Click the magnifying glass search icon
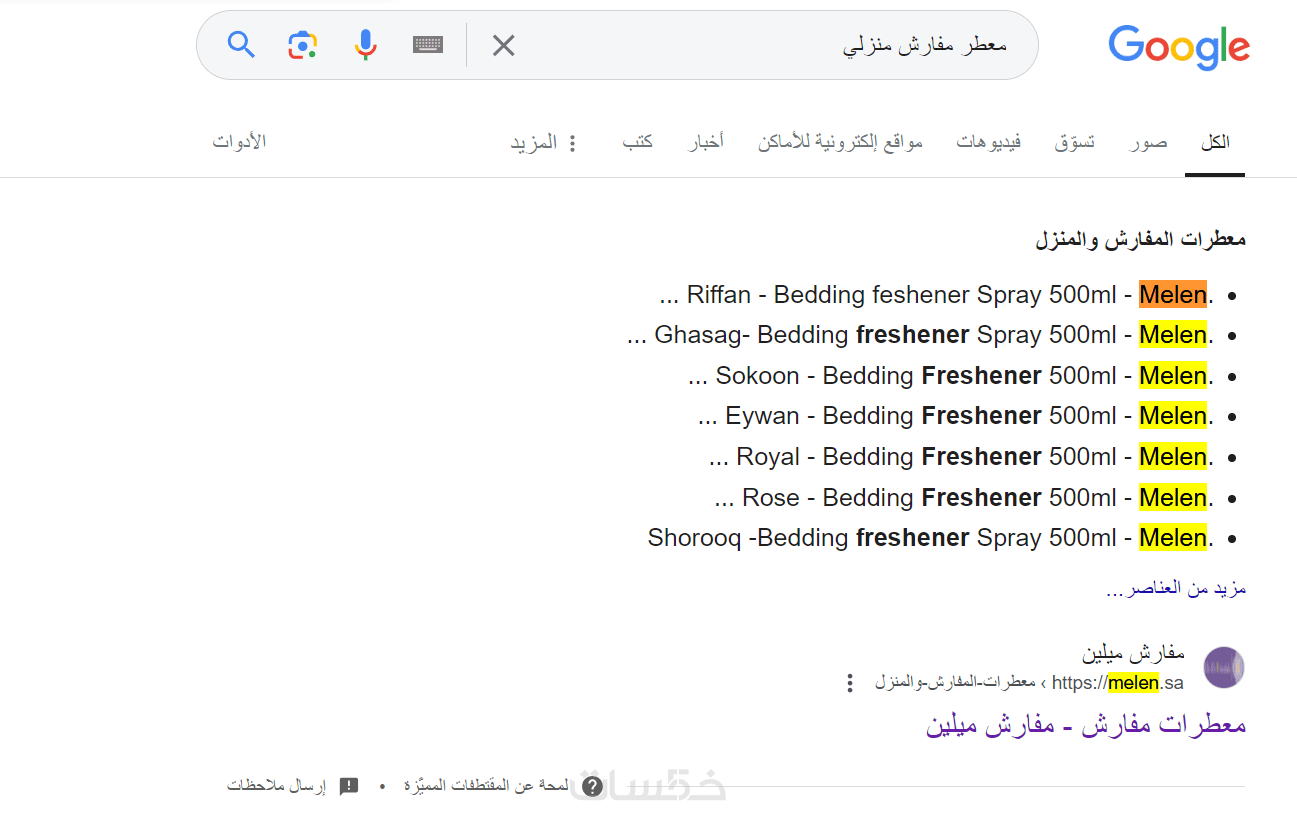The image size is (1297, 817). click(x=241, y=45)
